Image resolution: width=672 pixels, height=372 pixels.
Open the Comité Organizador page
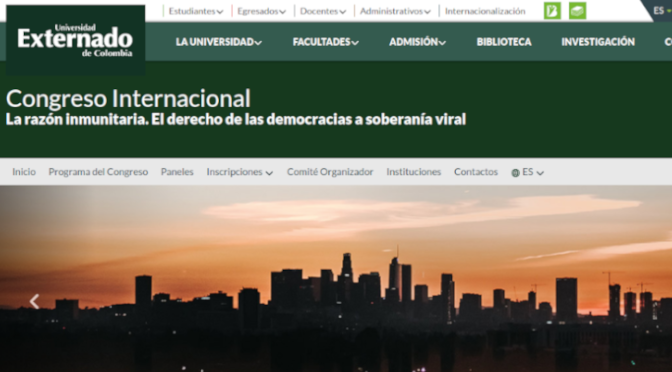point(330,172)
